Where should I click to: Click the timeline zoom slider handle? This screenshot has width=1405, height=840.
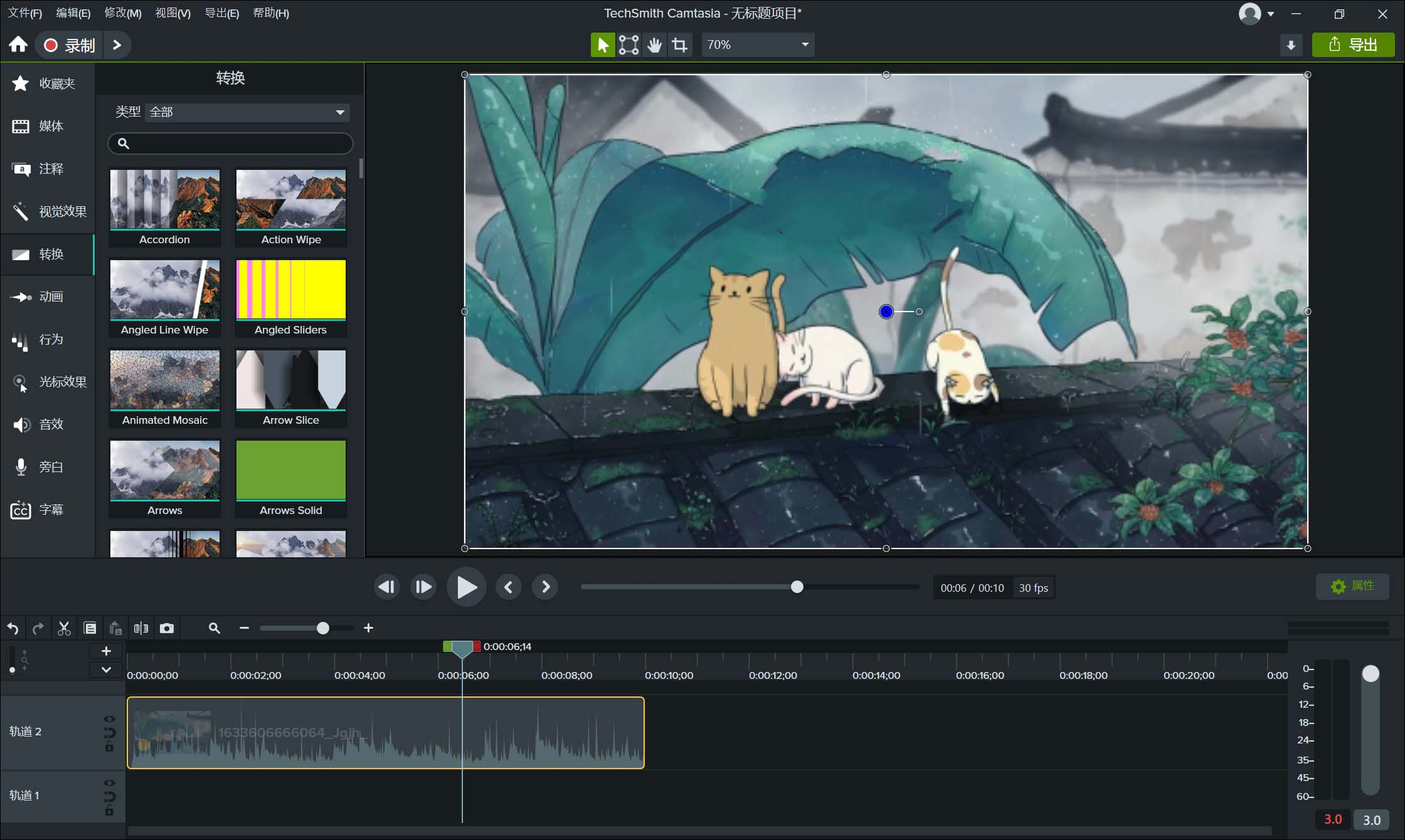click(x=322, y=628)
